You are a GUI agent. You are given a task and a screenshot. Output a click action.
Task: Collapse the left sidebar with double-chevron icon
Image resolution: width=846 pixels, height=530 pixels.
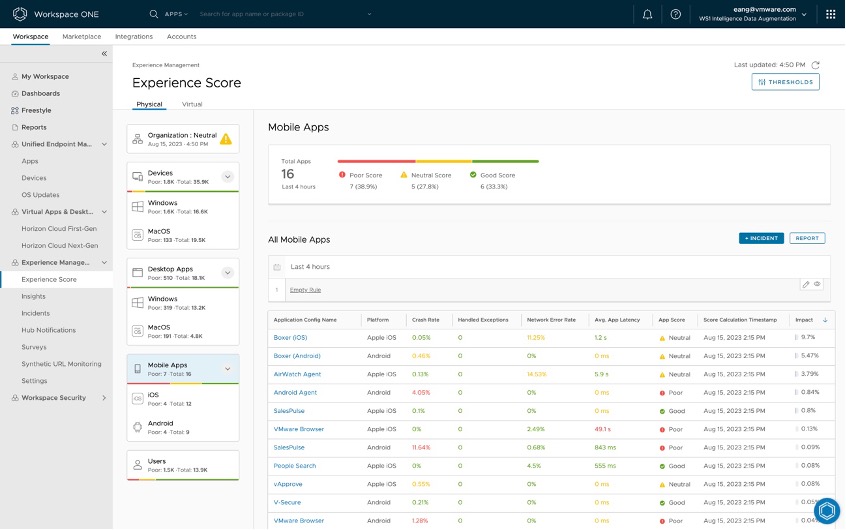(105, 53)
